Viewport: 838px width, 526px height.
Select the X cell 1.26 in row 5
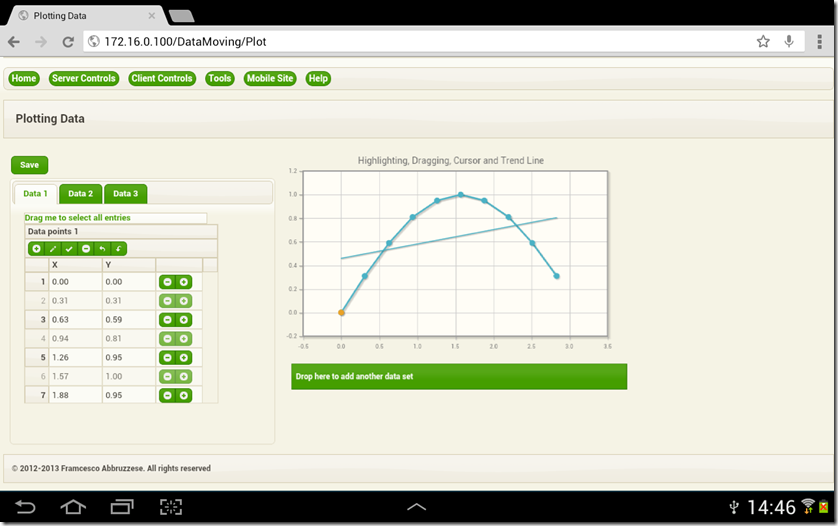(75, 358)
